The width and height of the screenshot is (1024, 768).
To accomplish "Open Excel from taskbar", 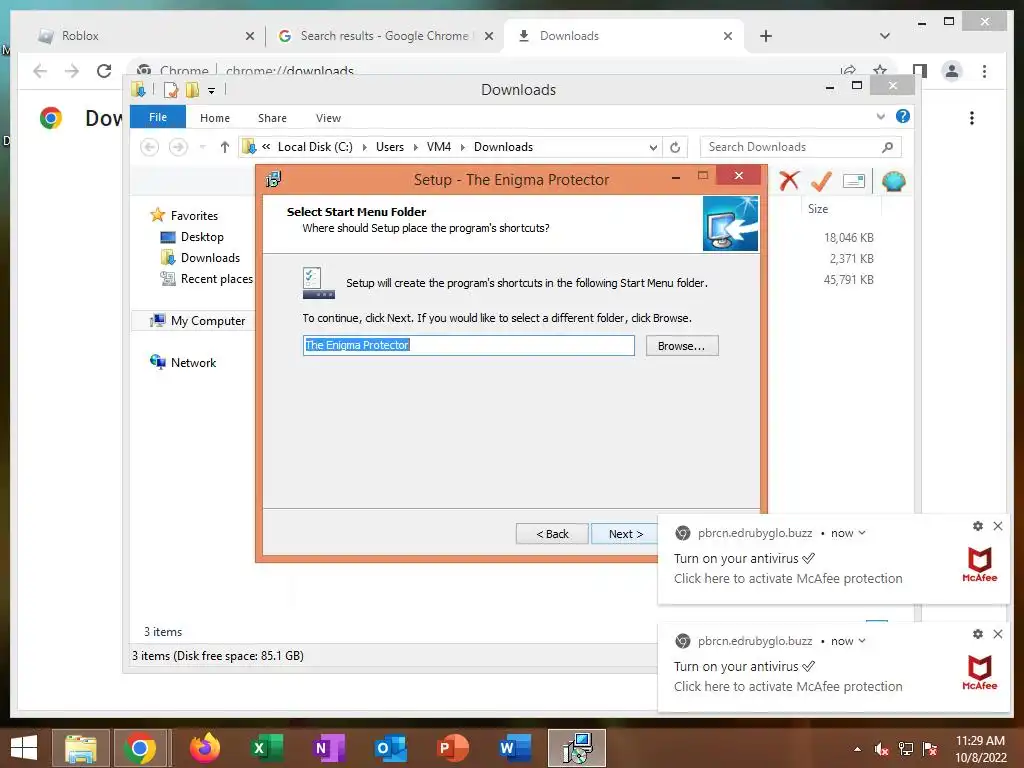I will pyautogui.click(x=266, y=748).
